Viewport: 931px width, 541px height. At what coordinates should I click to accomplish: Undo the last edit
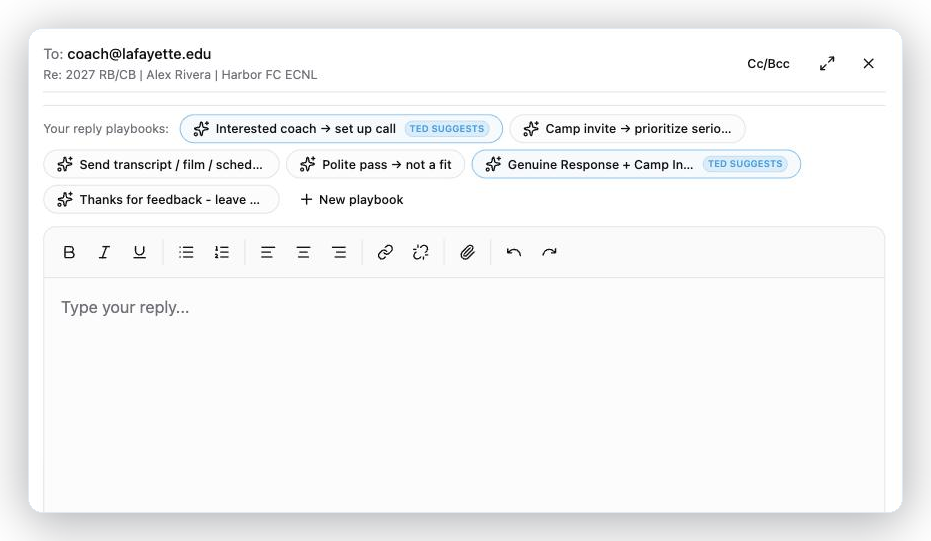point(514,252)
